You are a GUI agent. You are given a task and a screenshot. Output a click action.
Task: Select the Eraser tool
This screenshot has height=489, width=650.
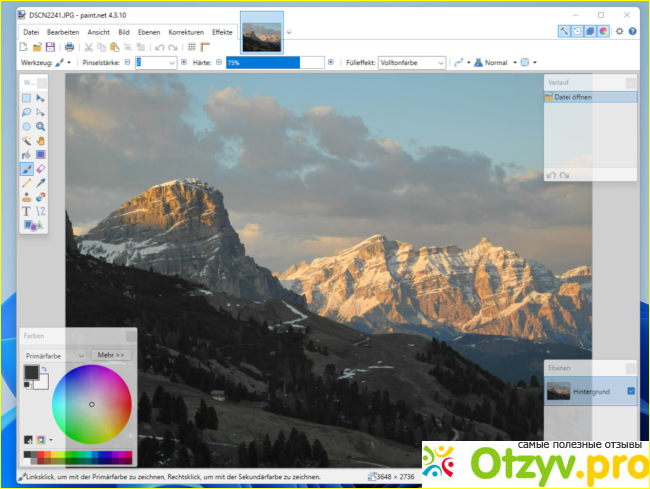point(41,169)
